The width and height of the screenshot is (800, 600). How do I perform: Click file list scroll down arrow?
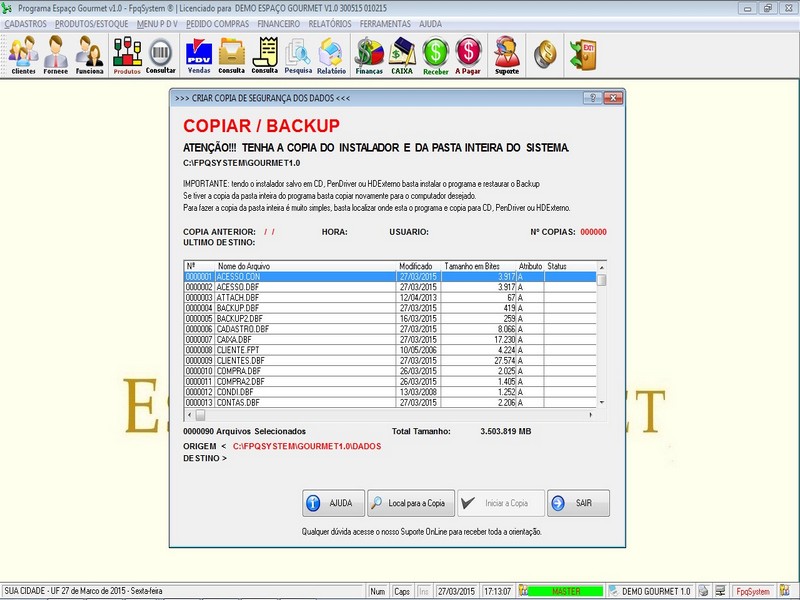click(x=602, y=403)
